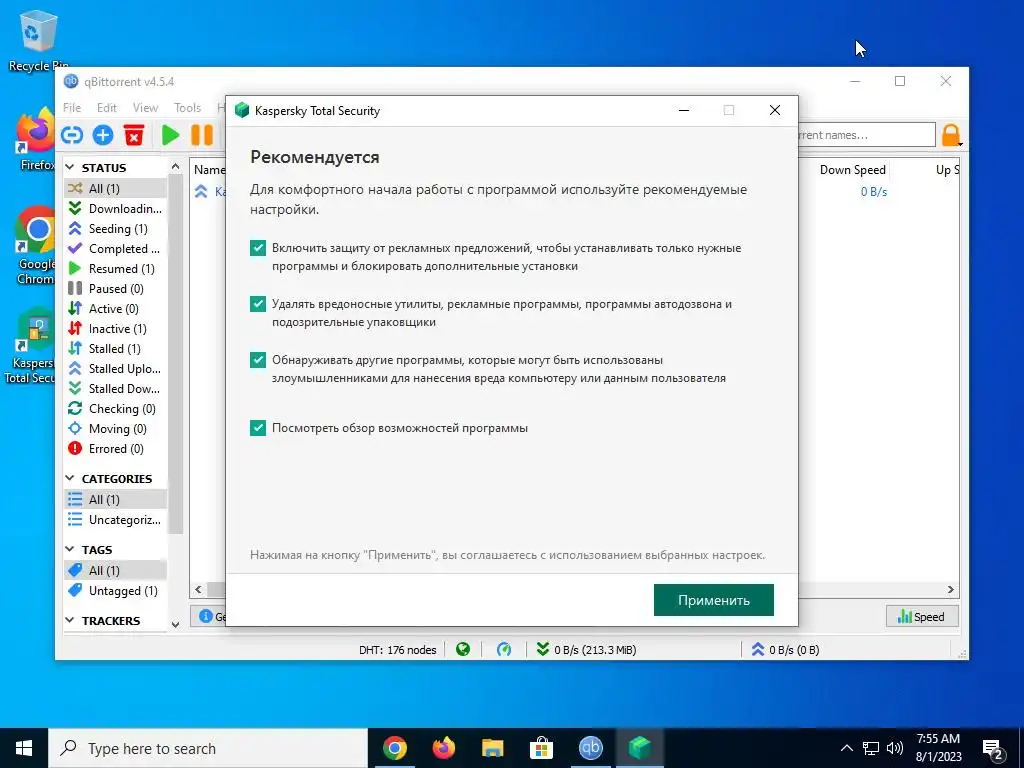Select Checking (0) status filter
The width and height of the screenshot is (1024, 768).
coord(115,409)
